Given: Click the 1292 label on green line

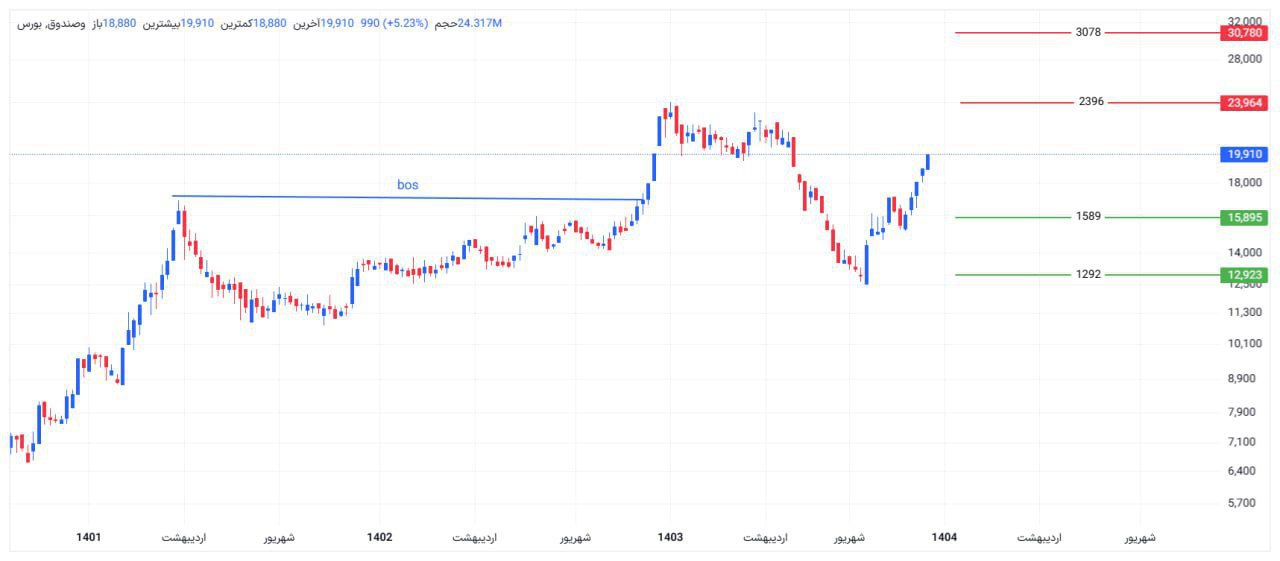Looking at the screenshot, I should (x=1088, y=274).
